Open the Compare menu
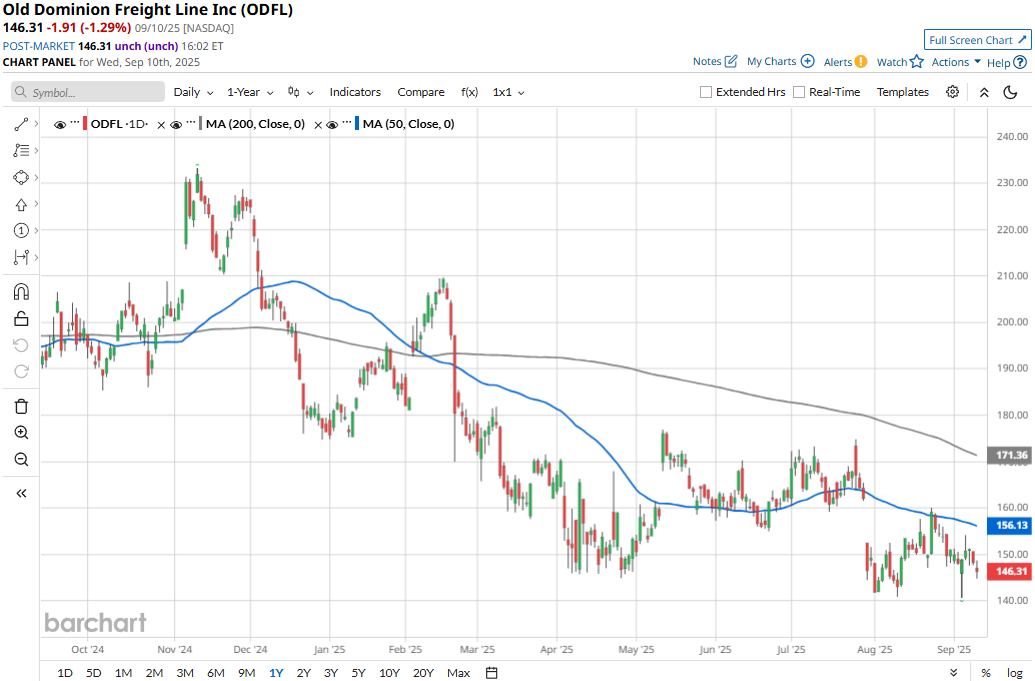 click(420, 92)
